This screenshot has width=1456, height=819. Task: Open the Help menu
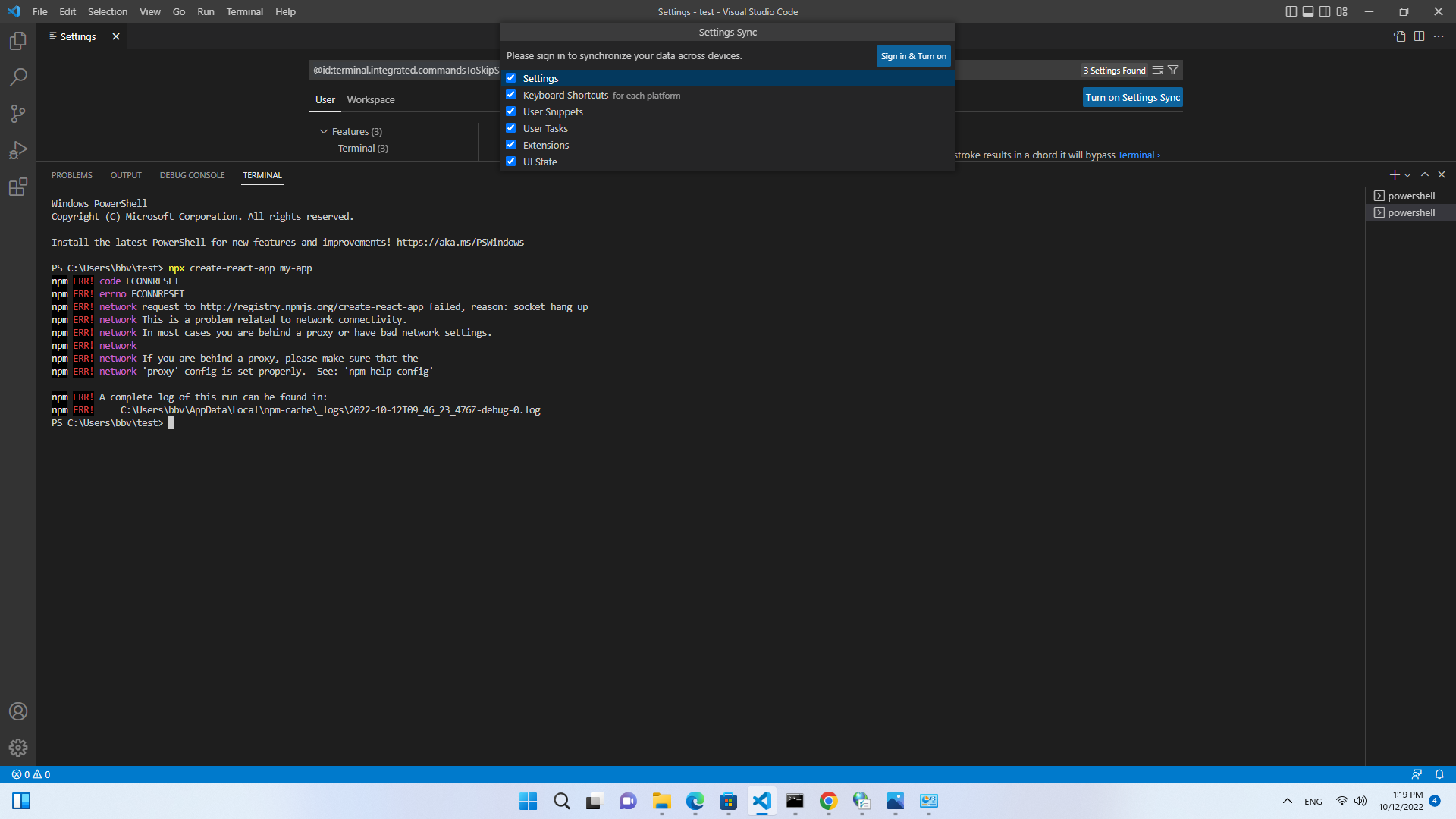point(285,11)
